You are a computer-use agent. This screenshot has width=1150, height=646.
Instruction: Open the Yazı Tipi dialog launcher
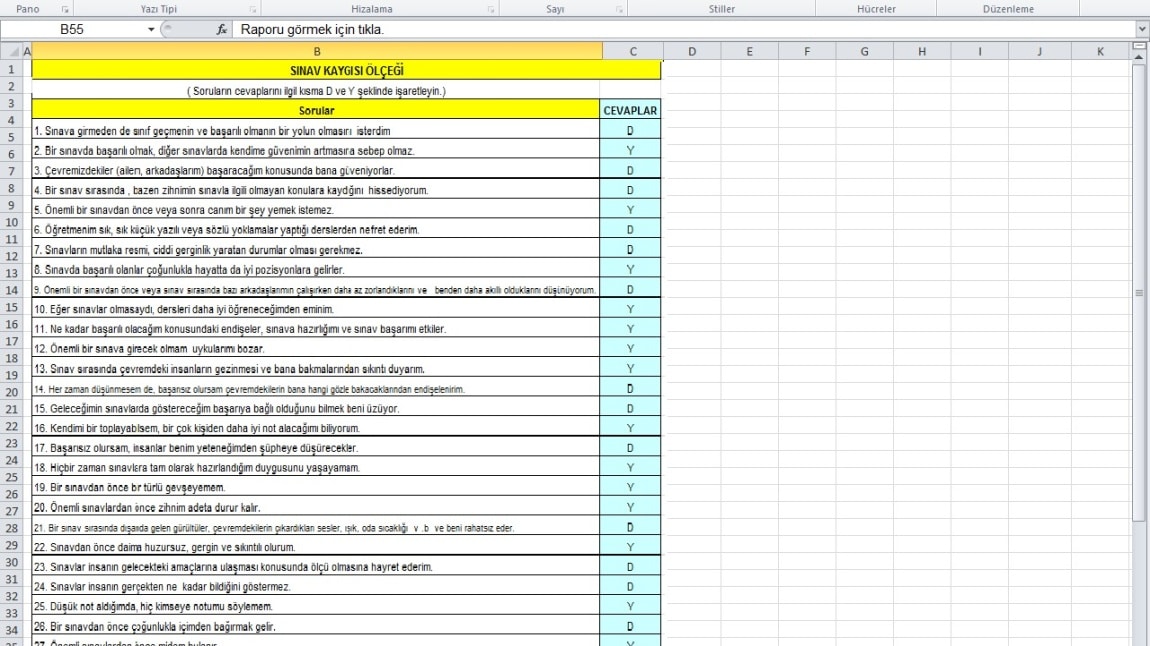tap(251, 8)
